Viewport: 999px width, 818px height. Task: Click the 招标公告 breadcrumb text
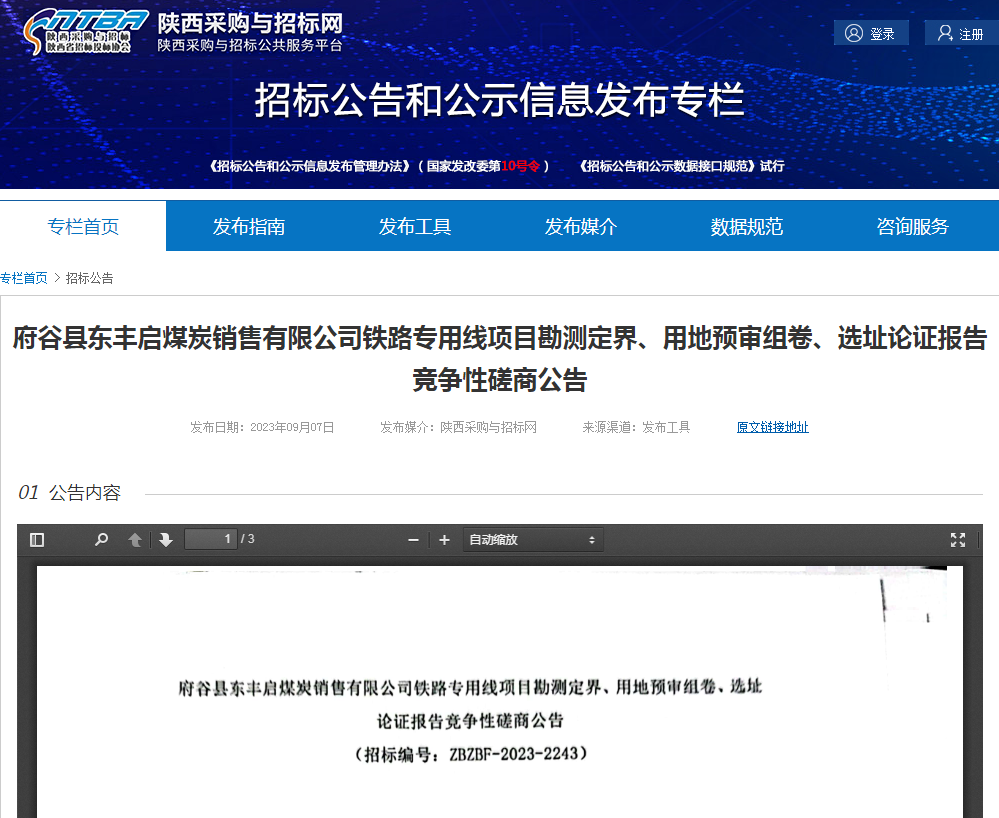coord(90,278)
